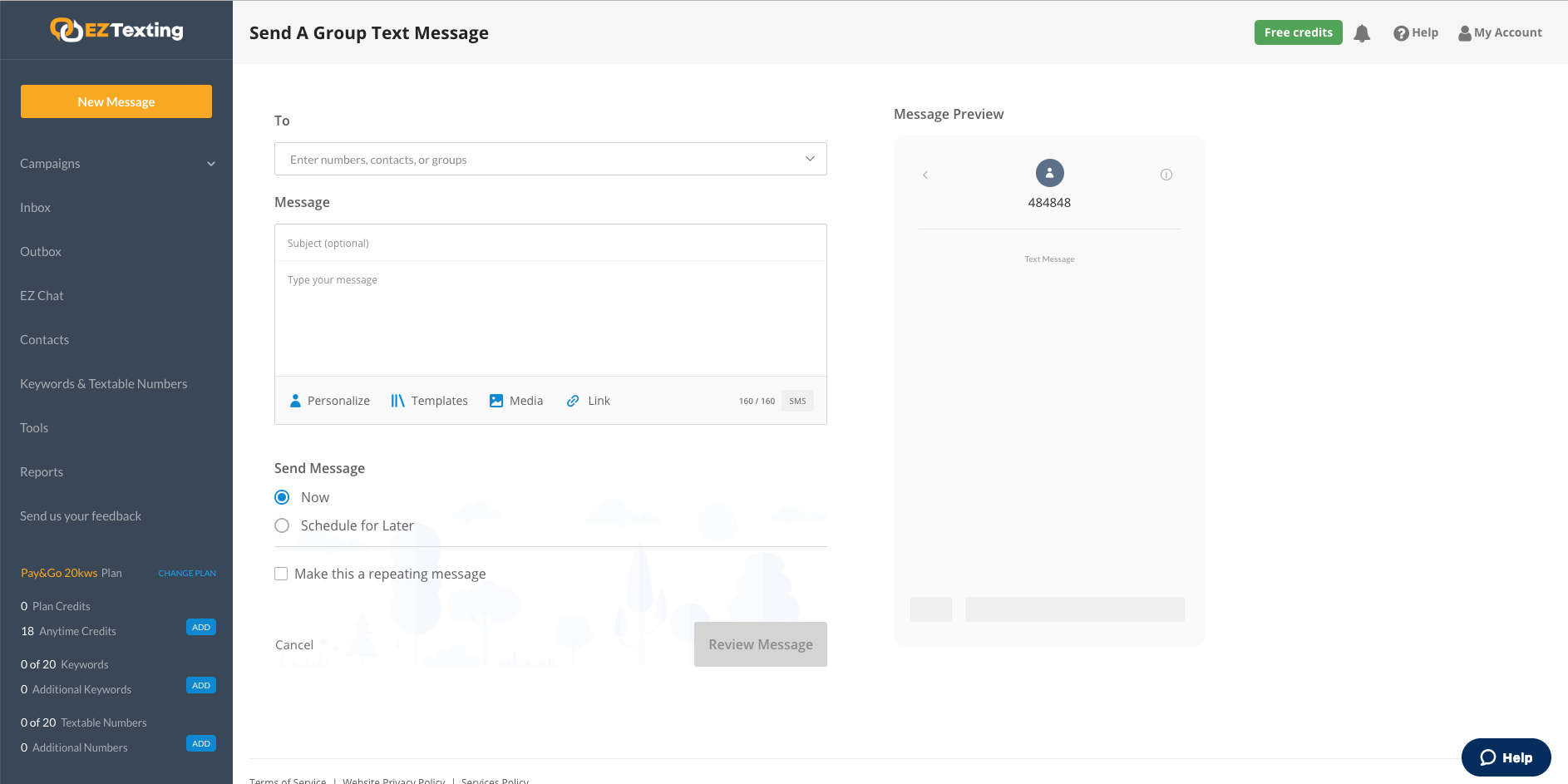The image size is (1568, 784).
Task: Click the Cancel link
Action: (294, 645)
